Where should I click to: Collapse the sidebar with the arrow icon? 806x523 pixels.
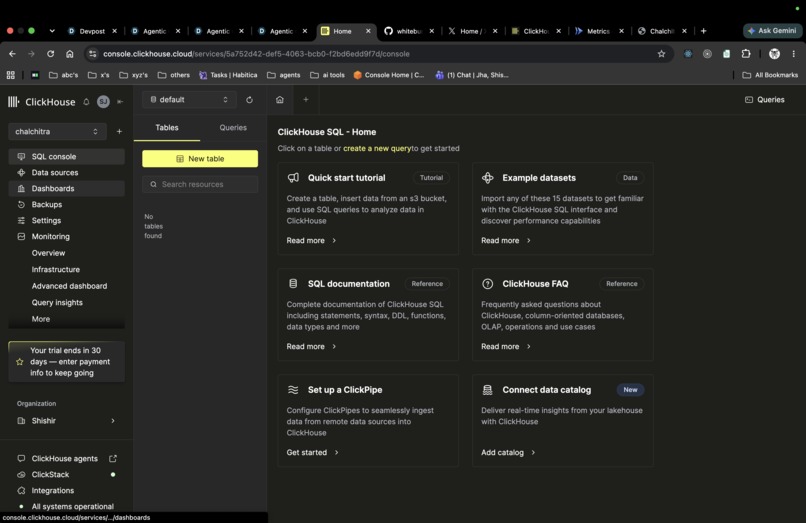(120, 102)
